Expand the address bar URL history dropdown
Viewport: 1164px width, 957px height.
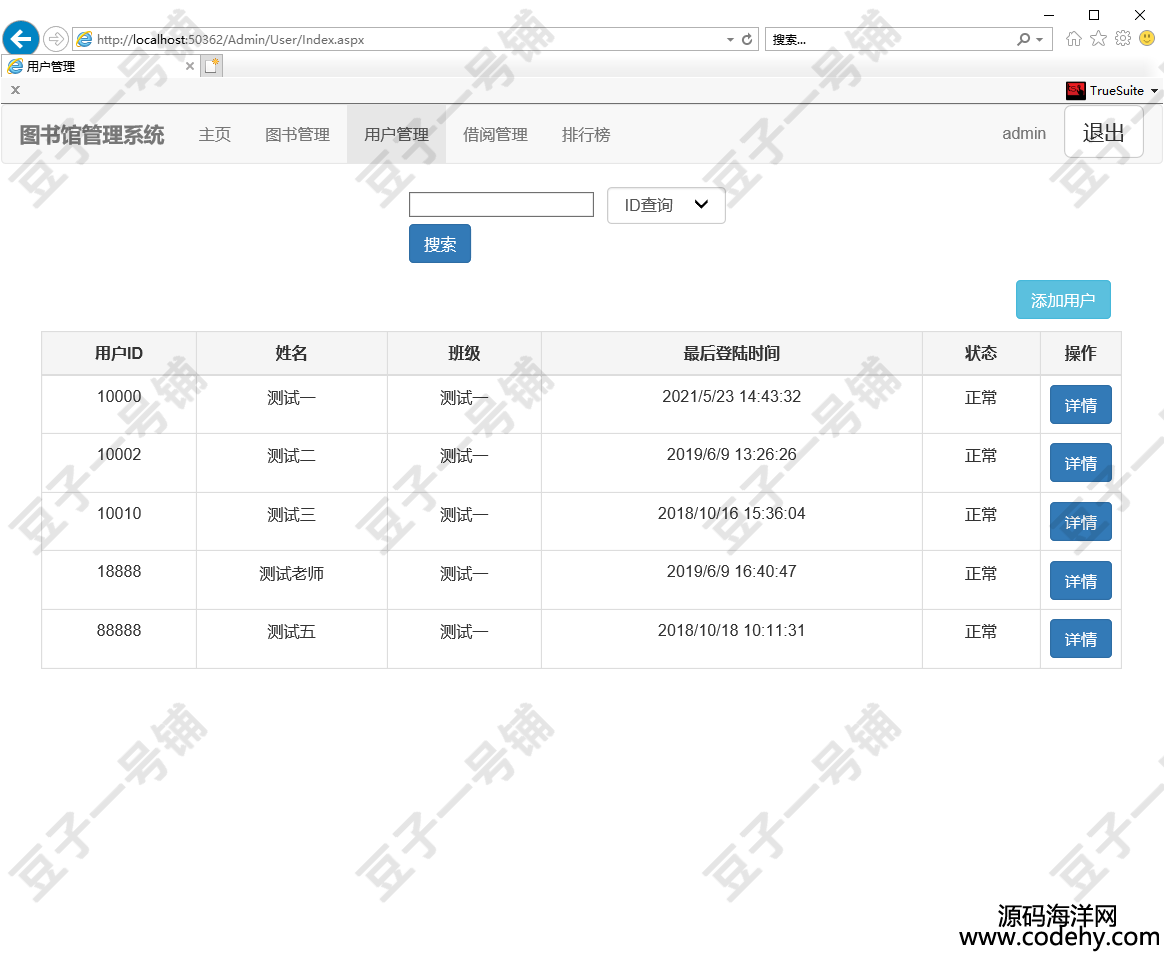[730, 40]
